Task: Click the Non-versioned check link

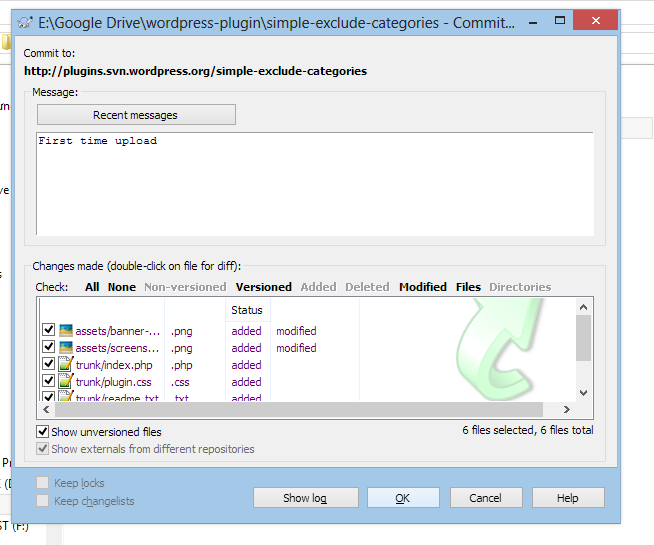Action: click(186, 287)
